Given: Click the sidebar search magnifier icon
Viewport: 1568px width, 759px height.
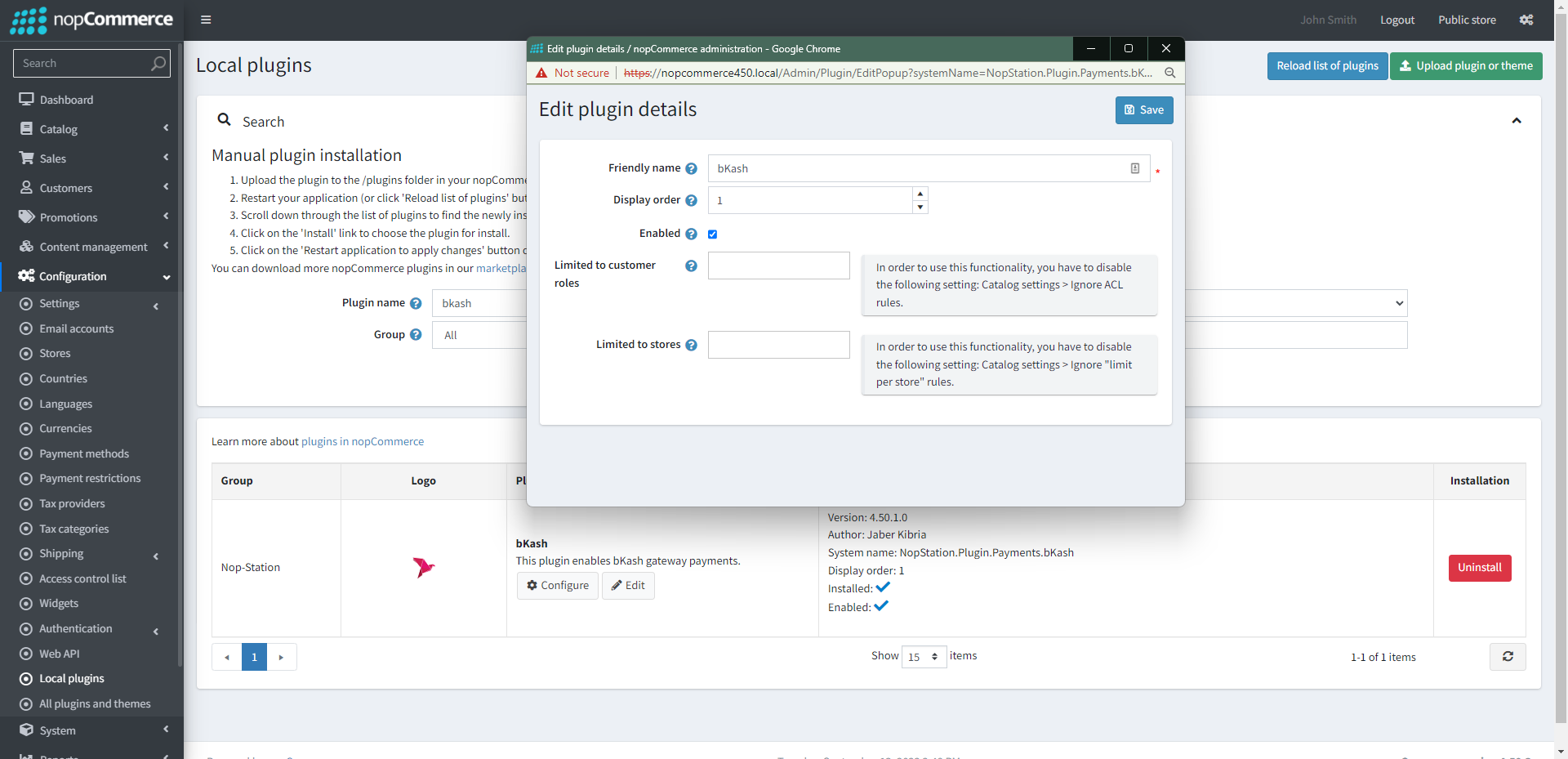Looking at the screenshot, I should [x=158, y=63].
